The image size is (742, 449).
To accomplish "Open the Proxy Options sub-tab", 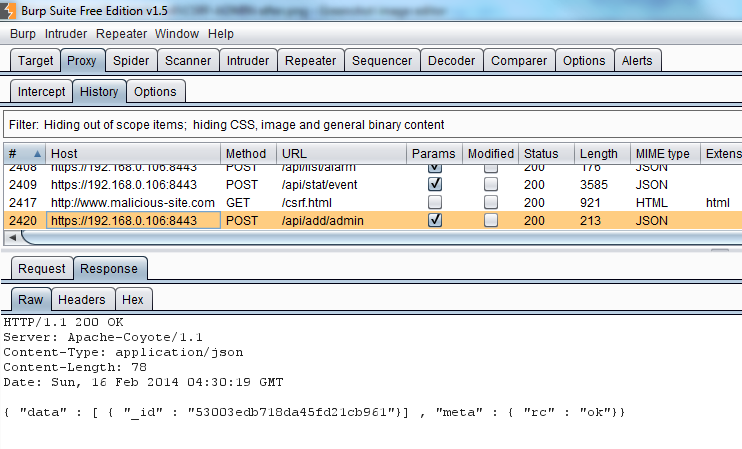I will pos(155,91).
